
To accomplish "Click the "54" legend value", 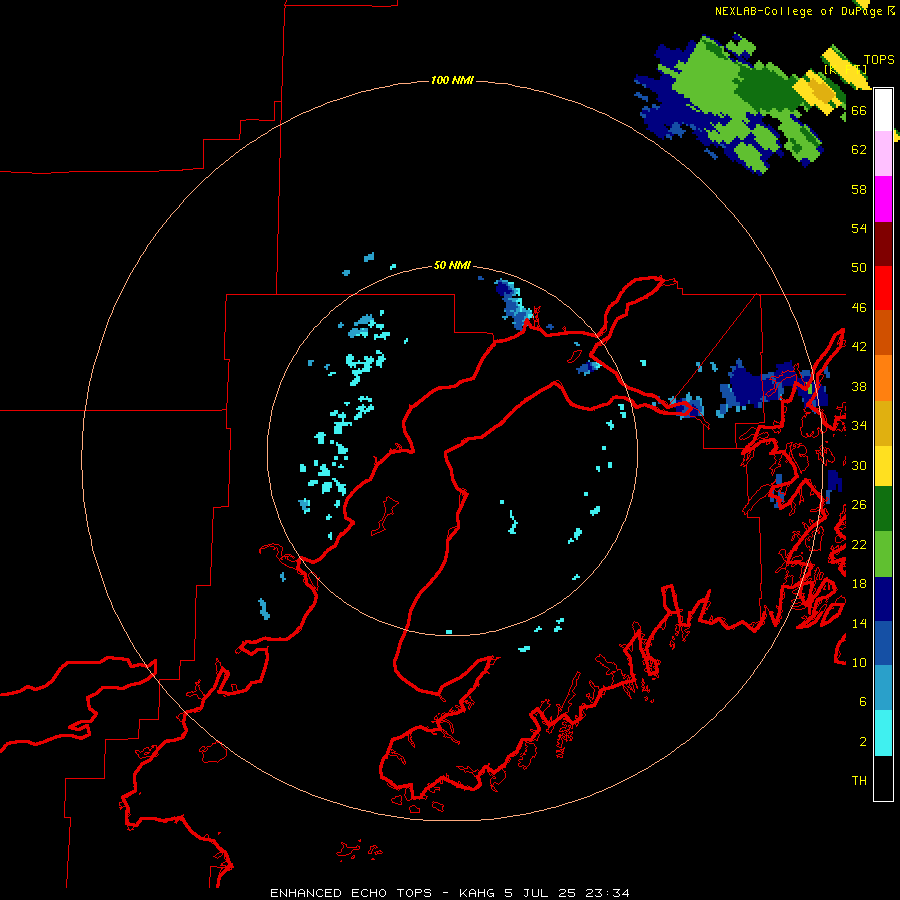I will coord(859,228).
